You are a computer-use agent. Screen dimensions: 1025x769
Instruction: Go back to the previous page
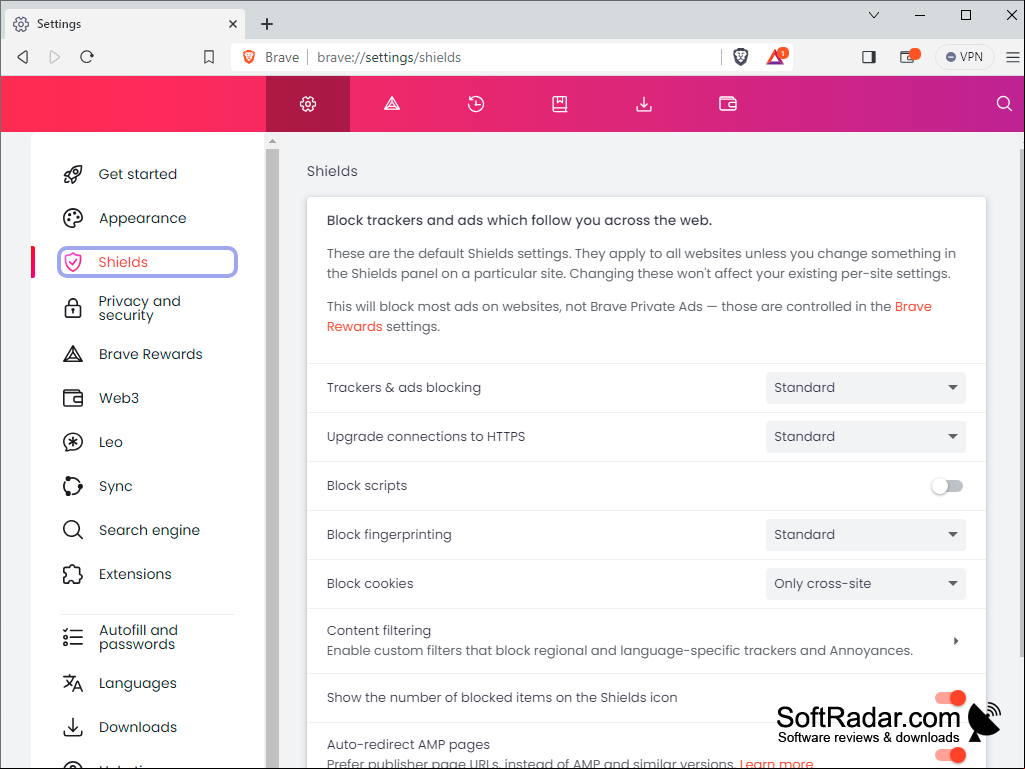pyautogui.click(x=23, y=57)
